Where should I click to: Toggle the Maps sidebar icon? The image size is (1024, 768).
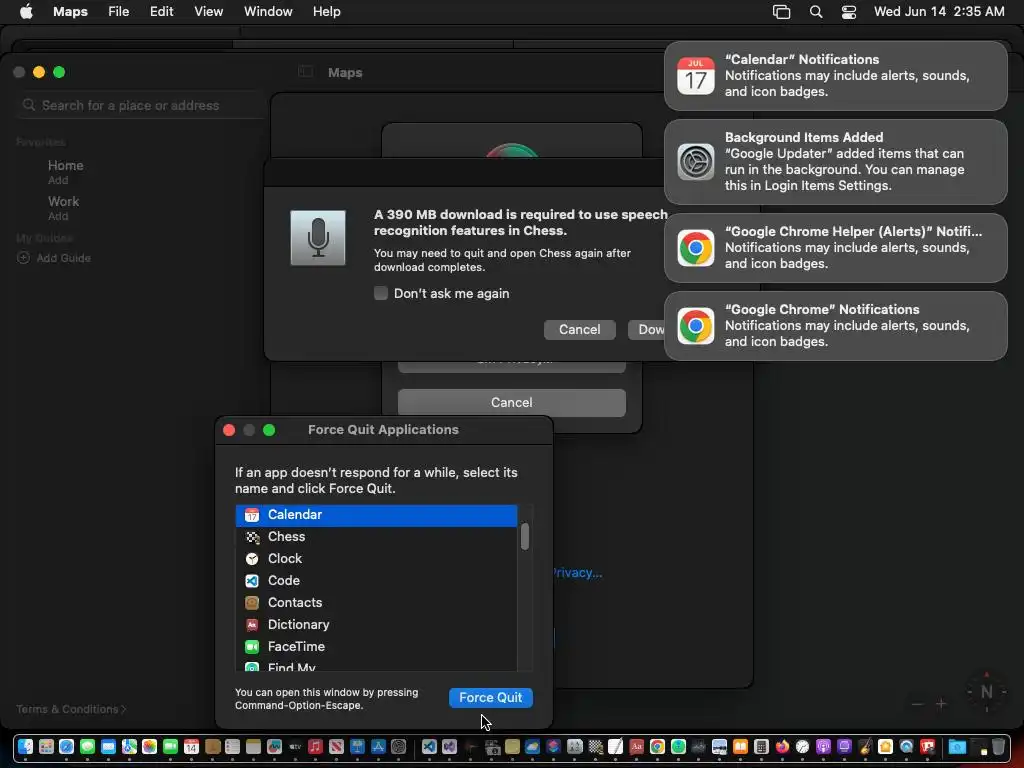(305, 72)
